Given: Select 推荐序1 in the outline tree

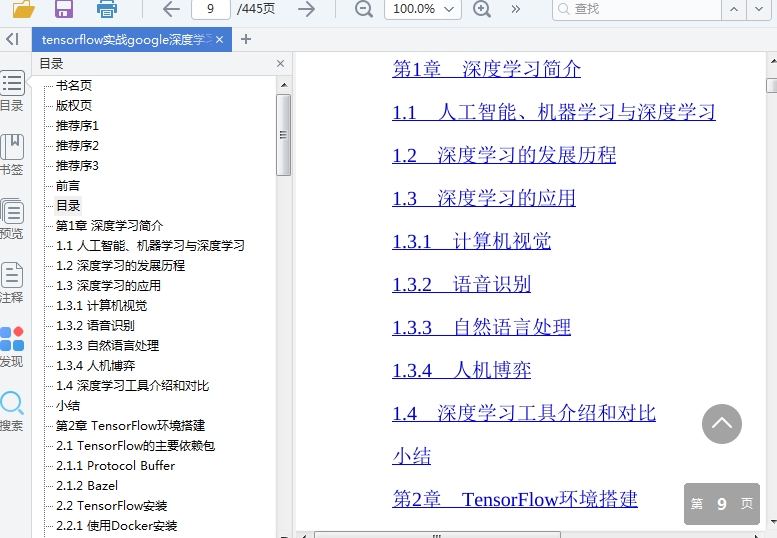Looking at the screenshot, I should (77, 125).
